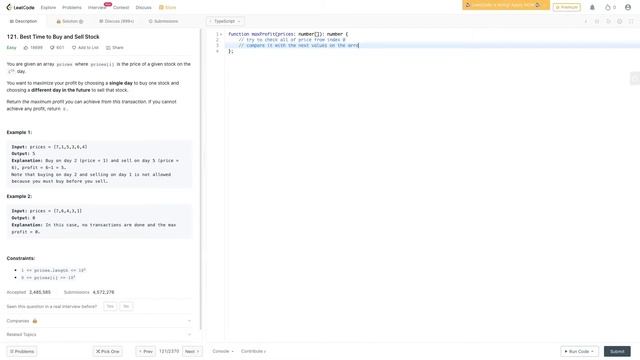
Task: Open the Contribute link
Action: 253,351
